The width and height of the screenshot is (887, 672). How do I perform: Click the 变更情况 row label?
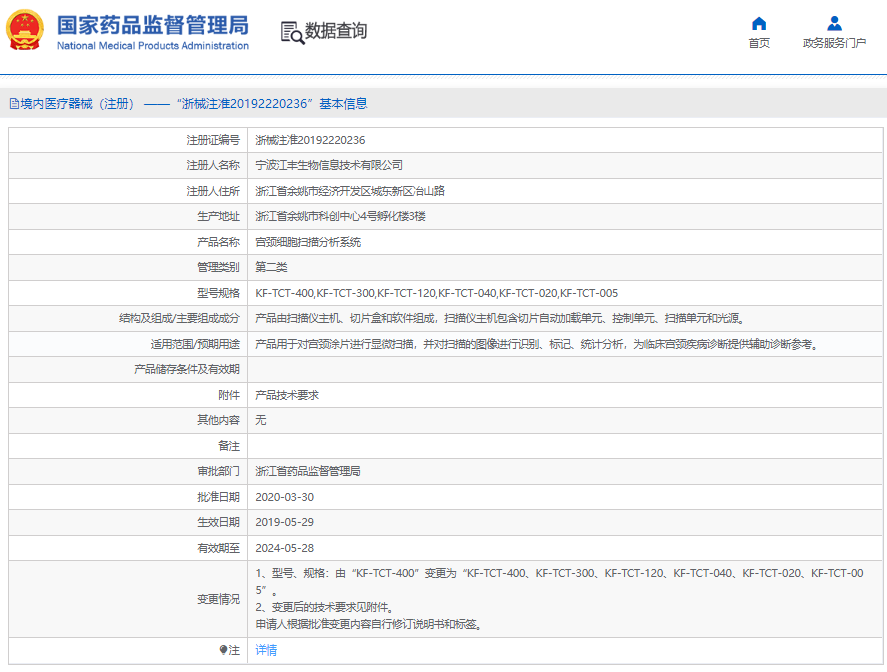click(218, 599)
